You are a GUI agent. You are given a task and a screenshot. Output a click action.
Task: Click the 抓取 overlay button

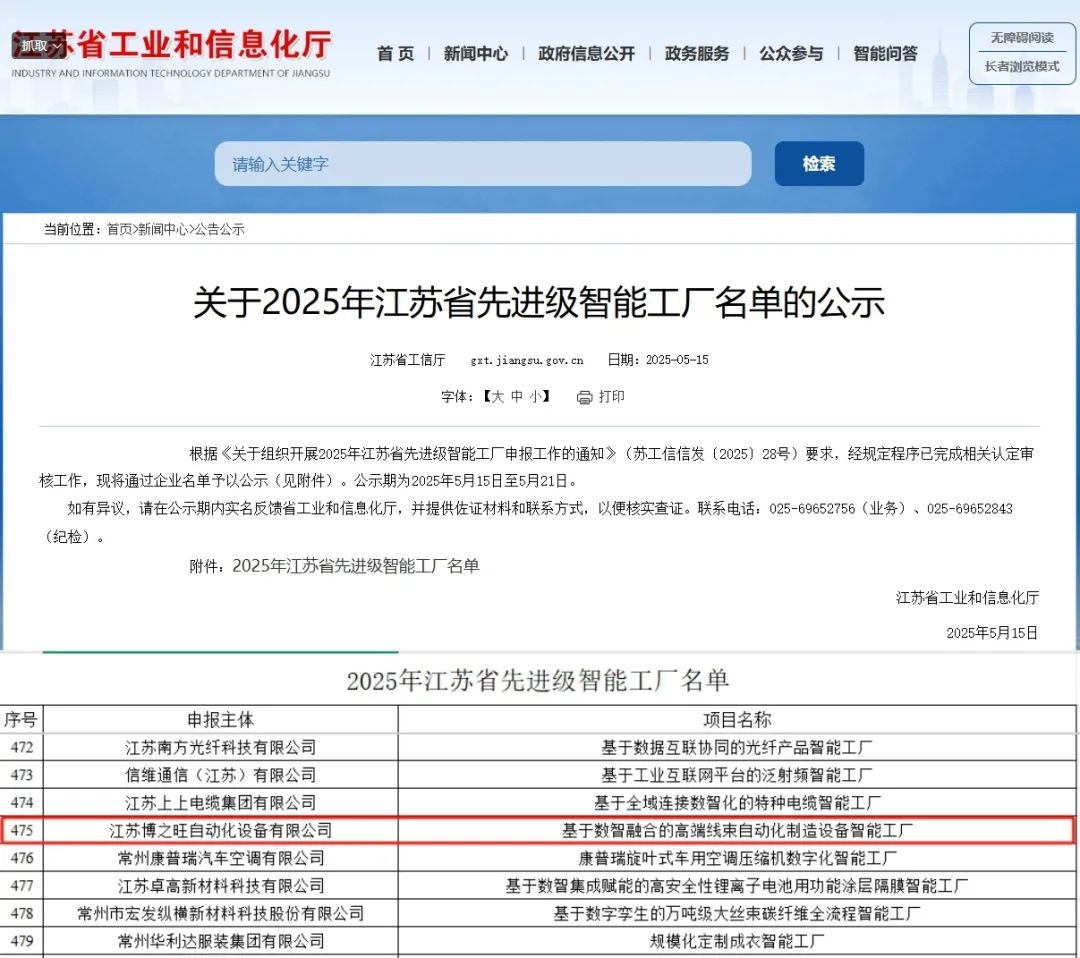[39, 45]
